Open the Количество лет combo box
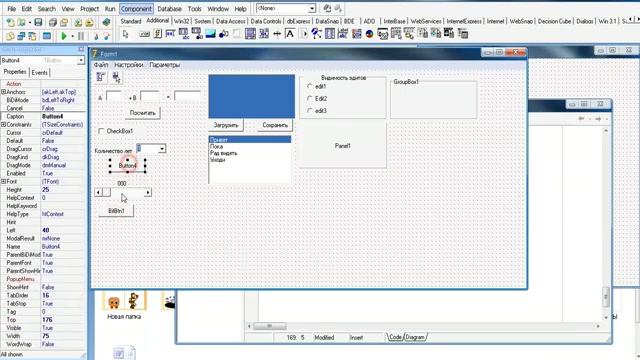Image resolution: width=640 pixels, height=360 pixels. click(x=162, y=149)
